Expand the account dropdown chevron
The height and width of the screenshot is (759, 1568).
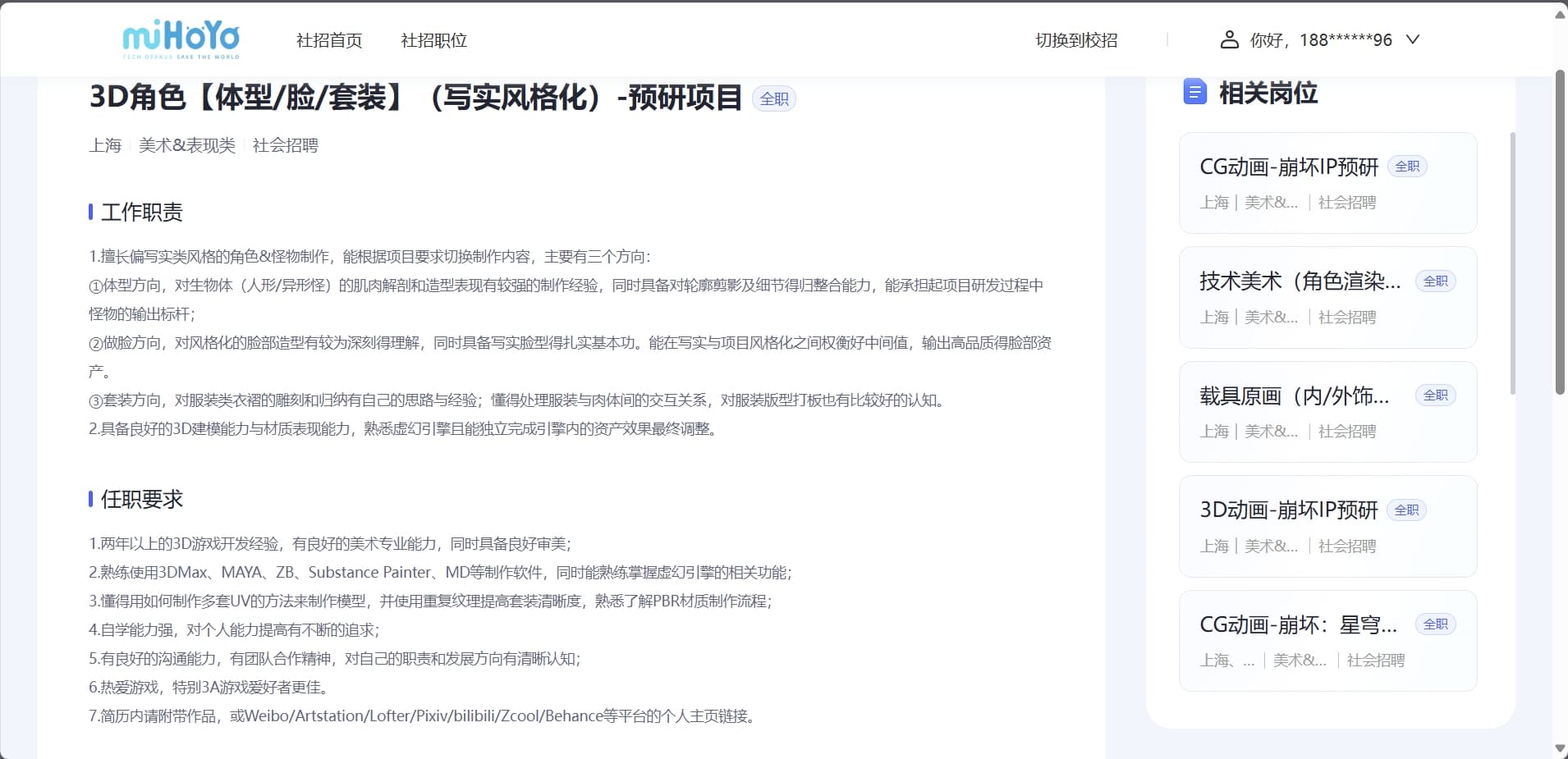tap(1413, 39)
